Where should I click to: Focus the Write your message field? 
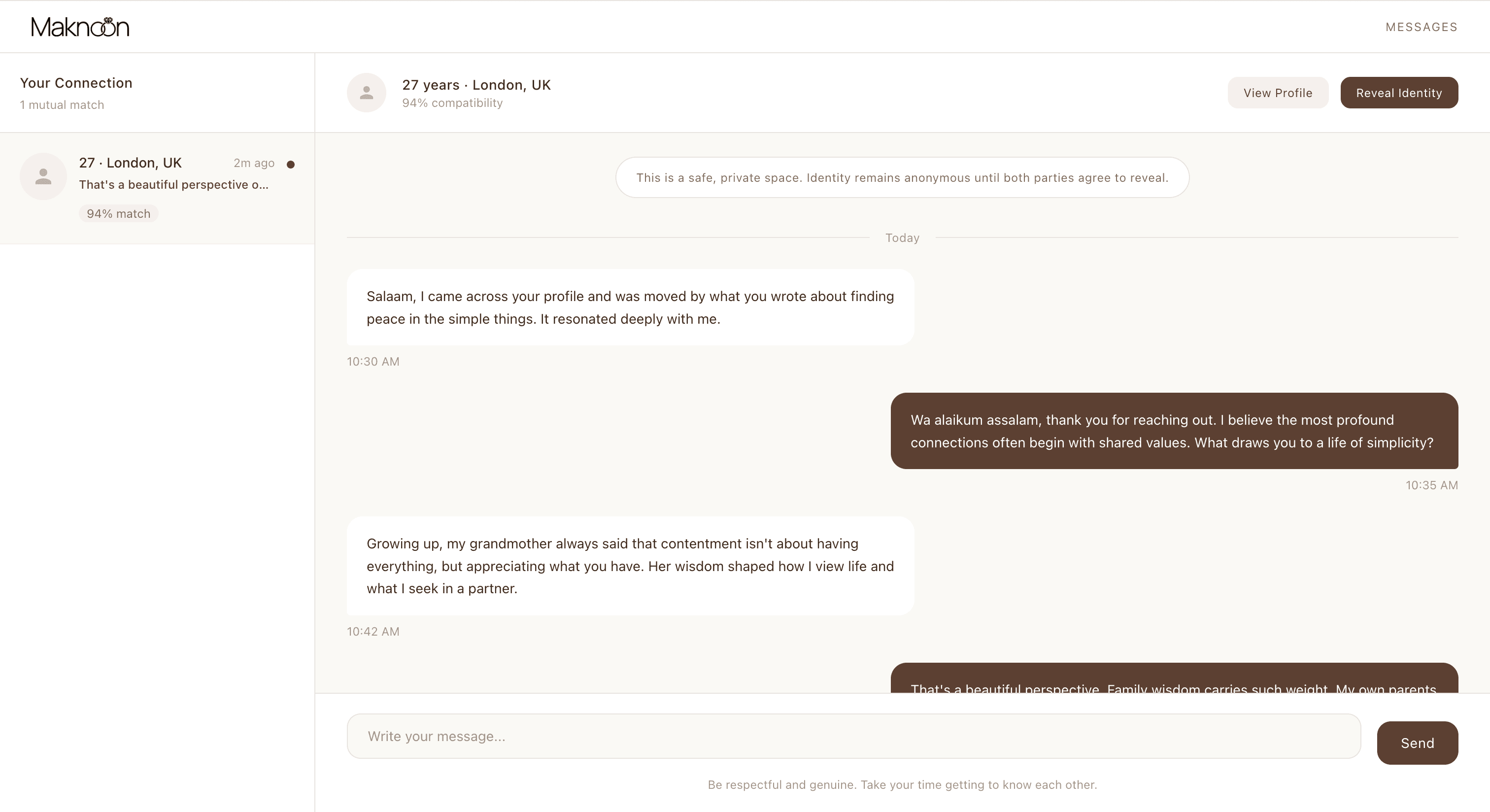853,736
